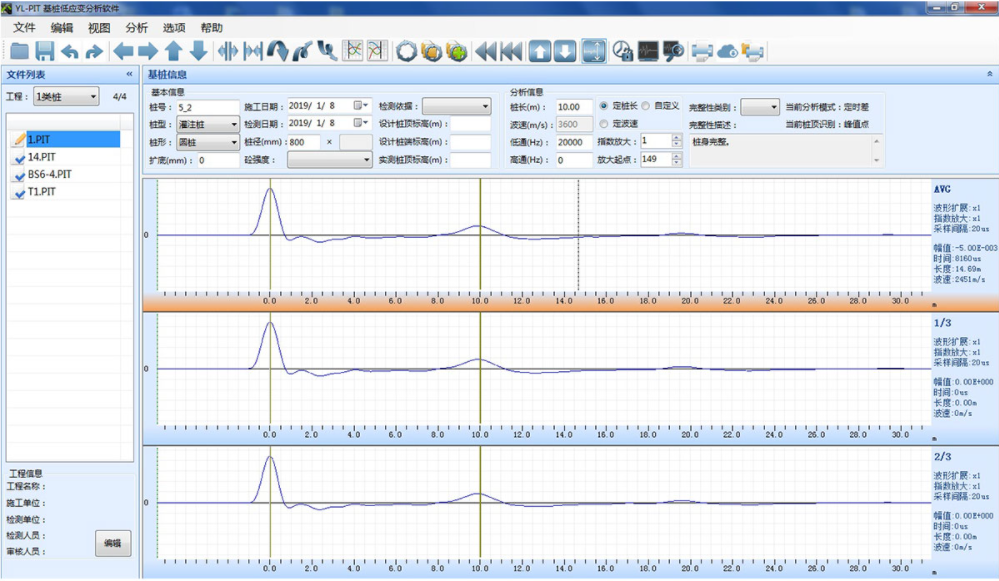Increase the 指数放大 spinner value

click(676, 137)
